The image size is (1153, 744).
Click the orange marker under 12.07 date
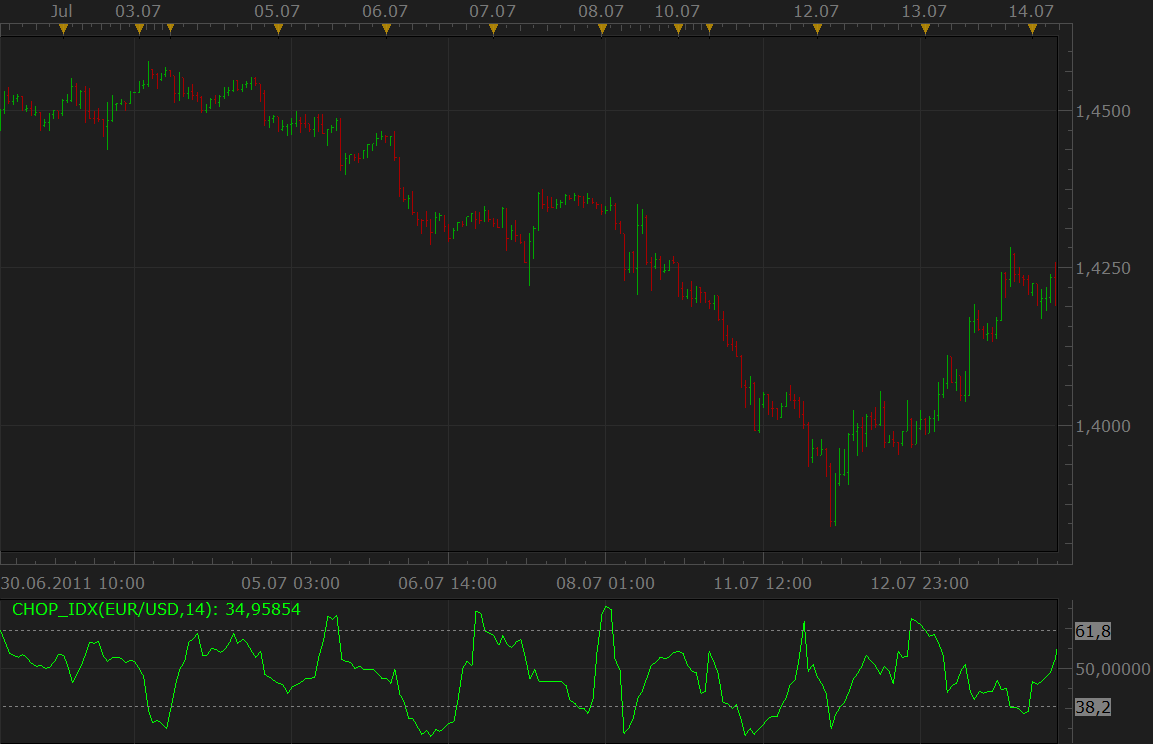click(817, 29)
